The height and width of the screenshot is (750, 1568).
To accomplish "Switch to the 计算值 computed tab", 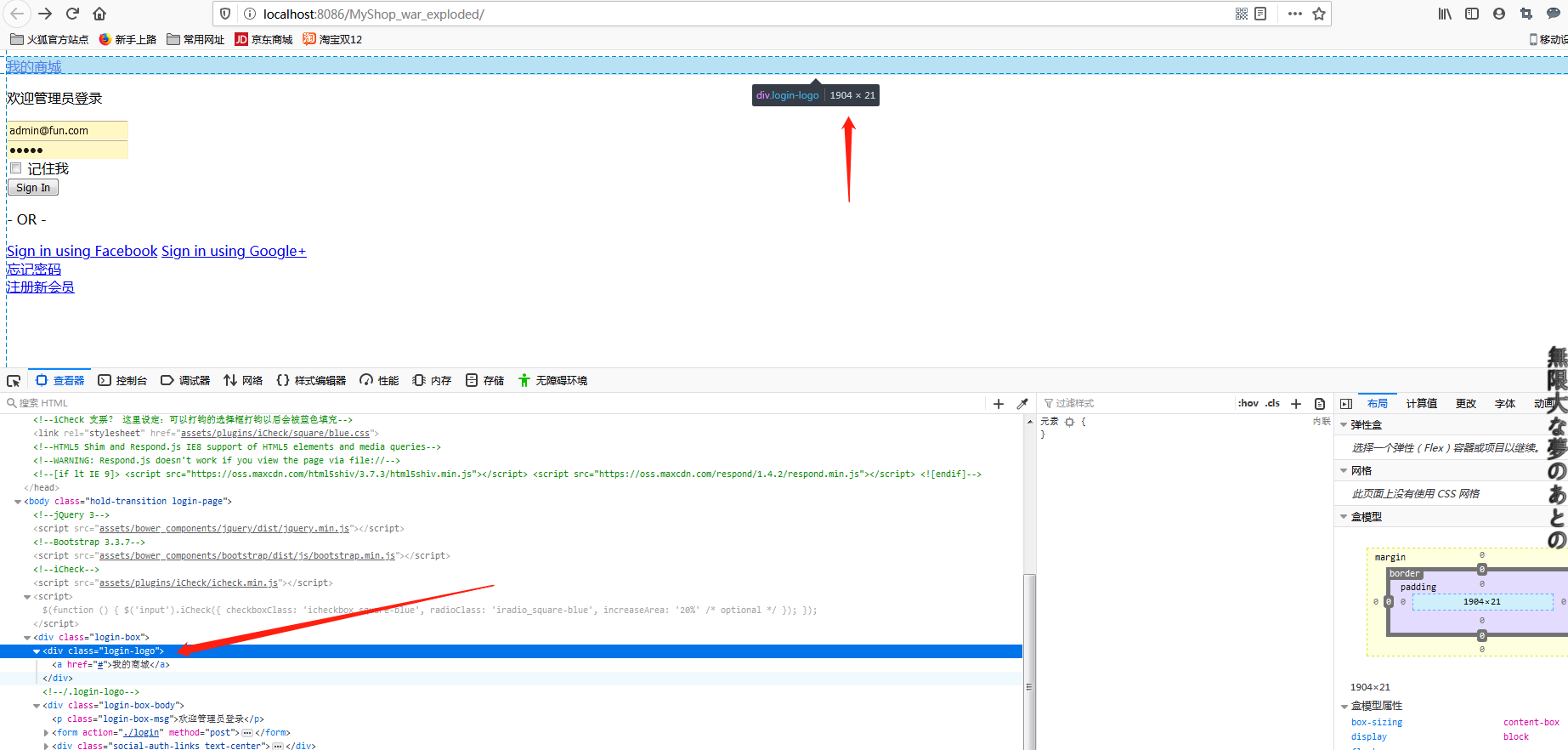I will coord(1421,403).
